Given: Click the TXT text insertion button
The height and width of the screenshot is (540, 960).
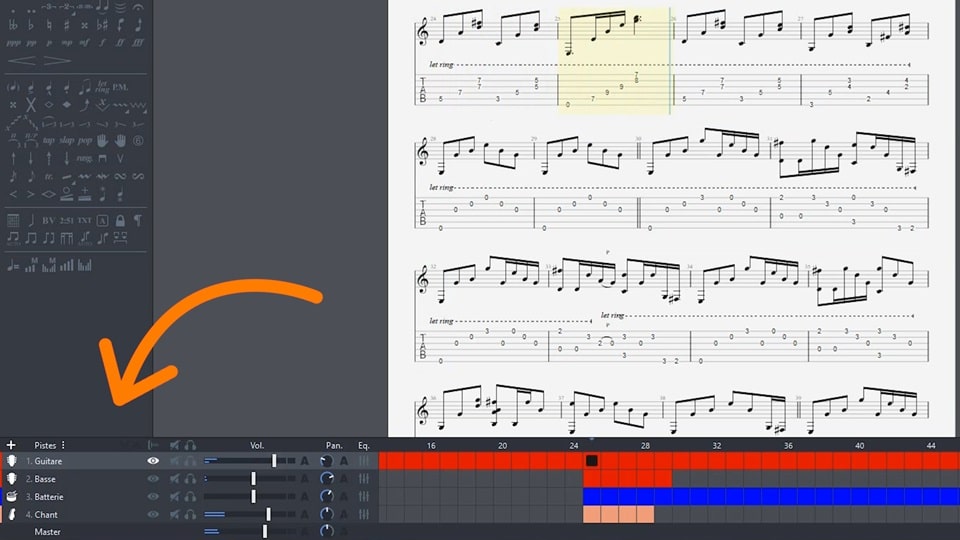Looking at the screenshot, I should tap(84, 220).
